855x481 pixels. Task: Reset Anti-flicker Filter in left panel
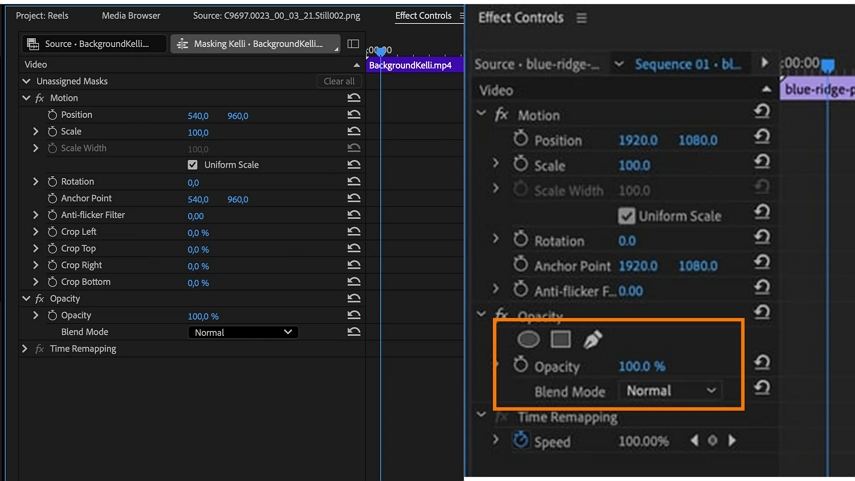[x=354, y=215]
